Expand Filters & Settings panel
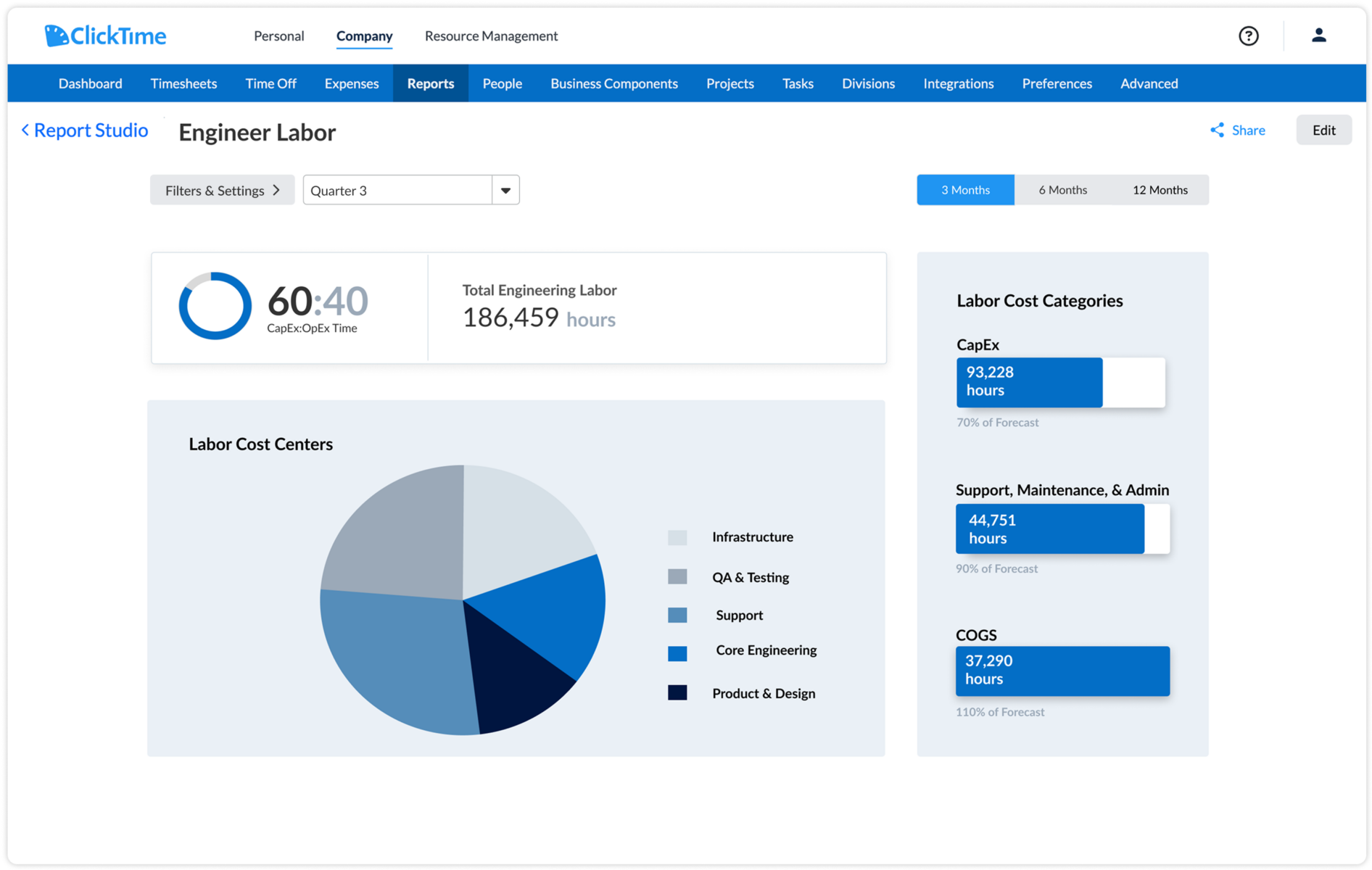1372x870 pixels. tap(222, 191)
